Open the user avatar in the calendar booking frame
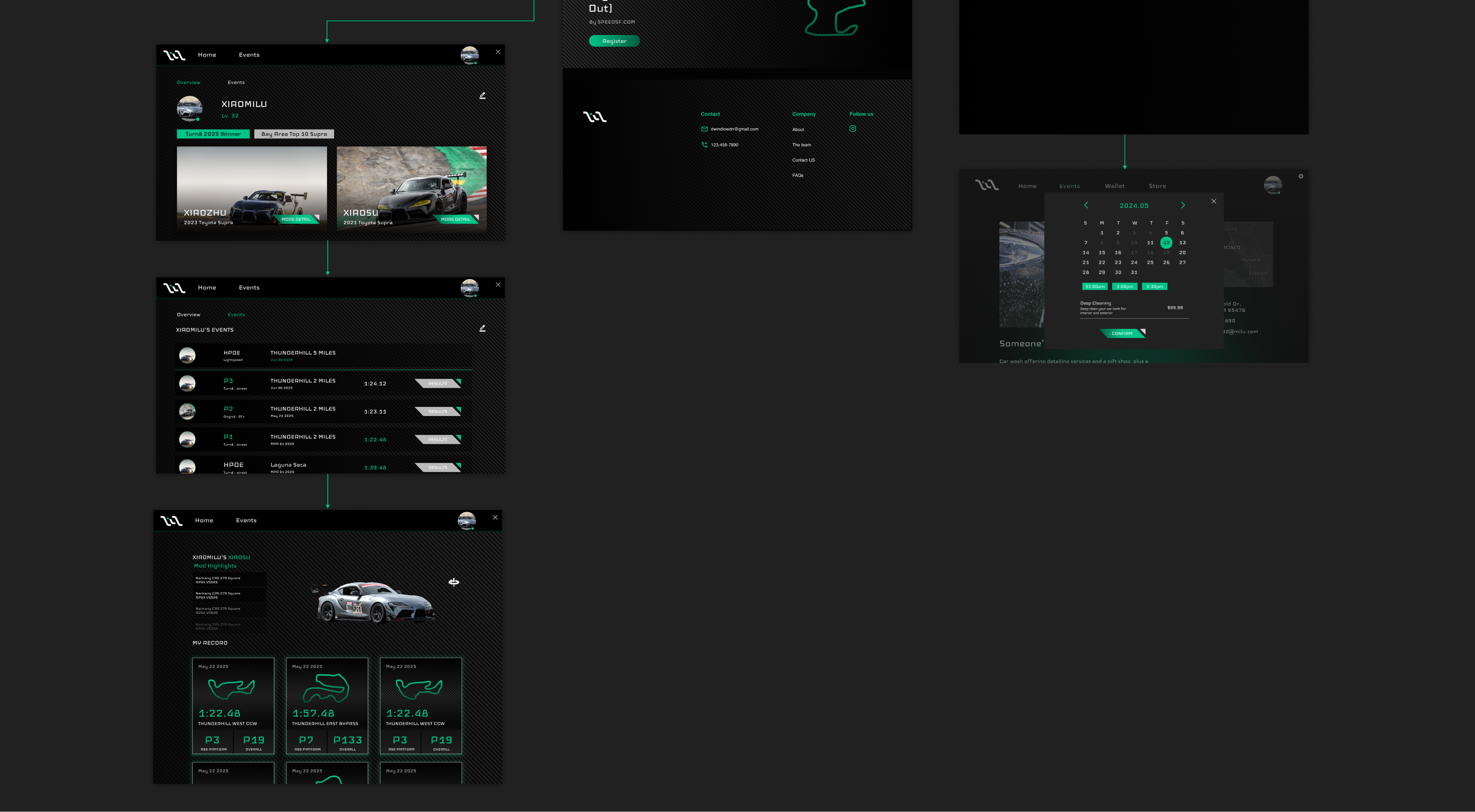Image resolution: width=1475 pixels, height=812 pixels. (x=1273, y=185)
